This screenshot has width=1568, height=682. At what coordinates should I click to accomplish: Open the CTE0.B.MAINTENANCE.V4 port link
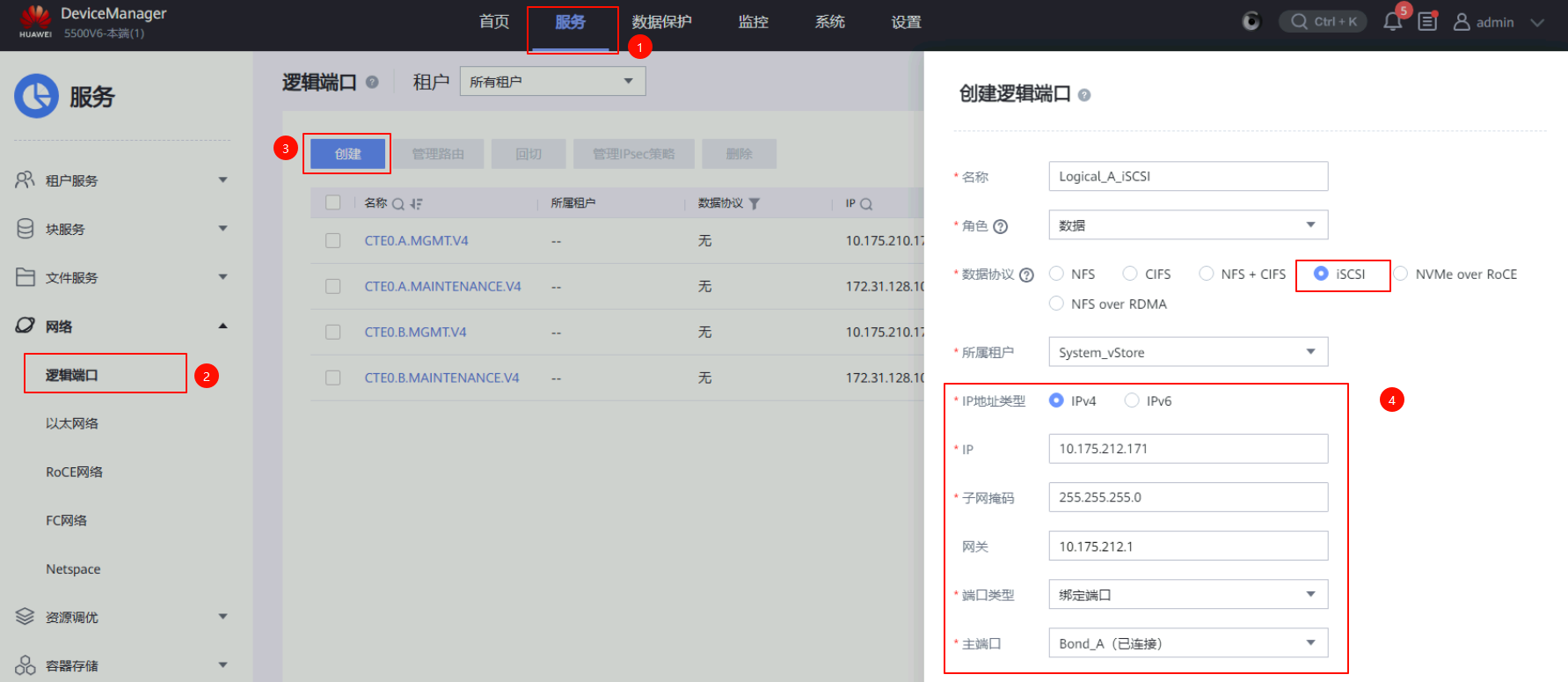click(x=441, y=378)
